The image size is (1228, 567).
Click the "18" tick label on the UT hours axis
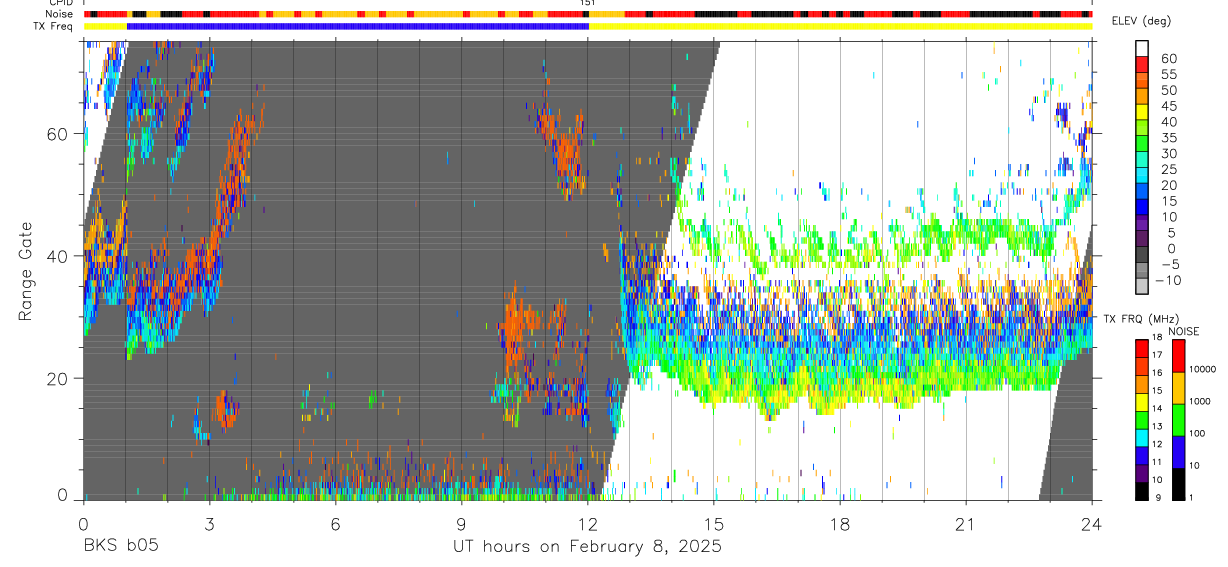click(x=840, y=523)
